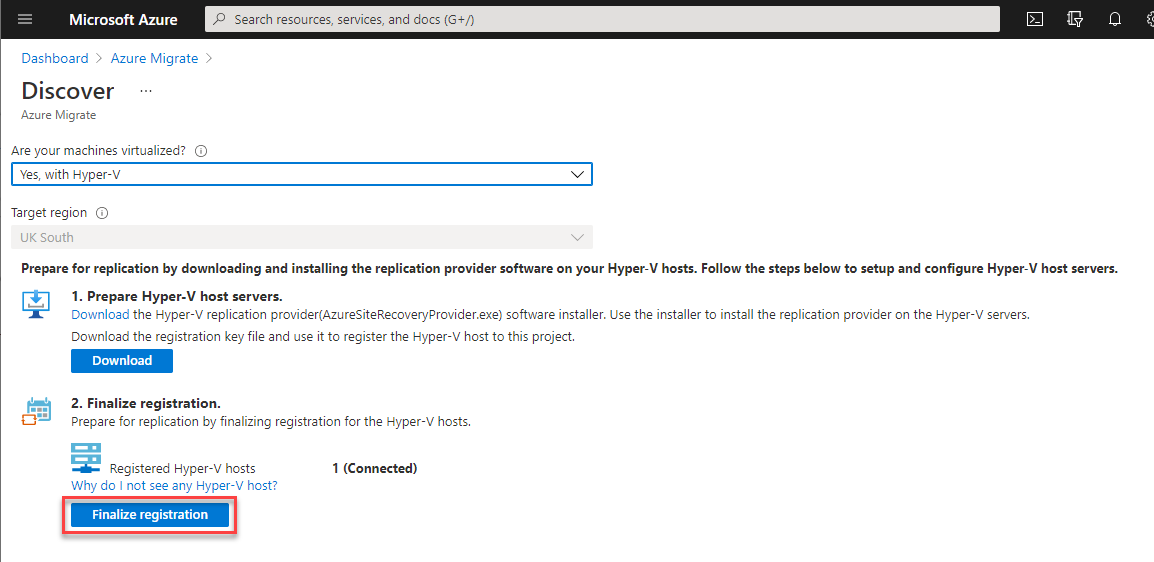Open the UK South target region dropdown
Screen dimensions: 1154x562
click(x=302, y=238)
